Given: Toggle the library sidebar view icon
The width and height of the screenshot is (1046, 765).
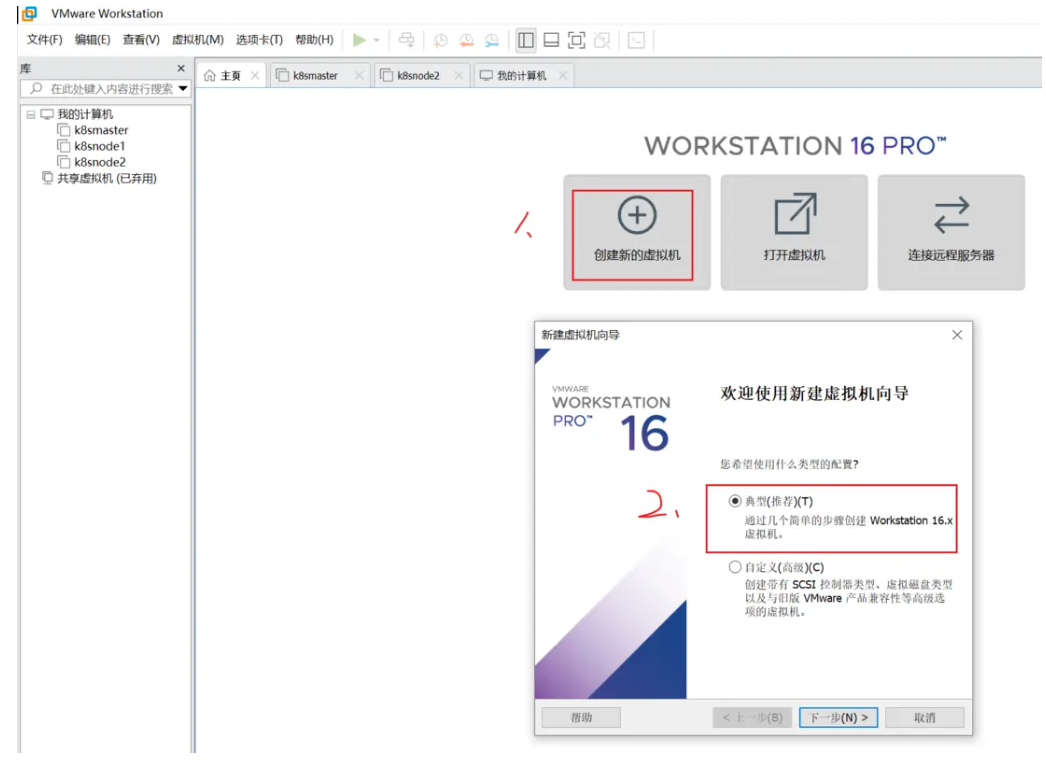Looking at the screenshot, I should click(x=526, y=40).
